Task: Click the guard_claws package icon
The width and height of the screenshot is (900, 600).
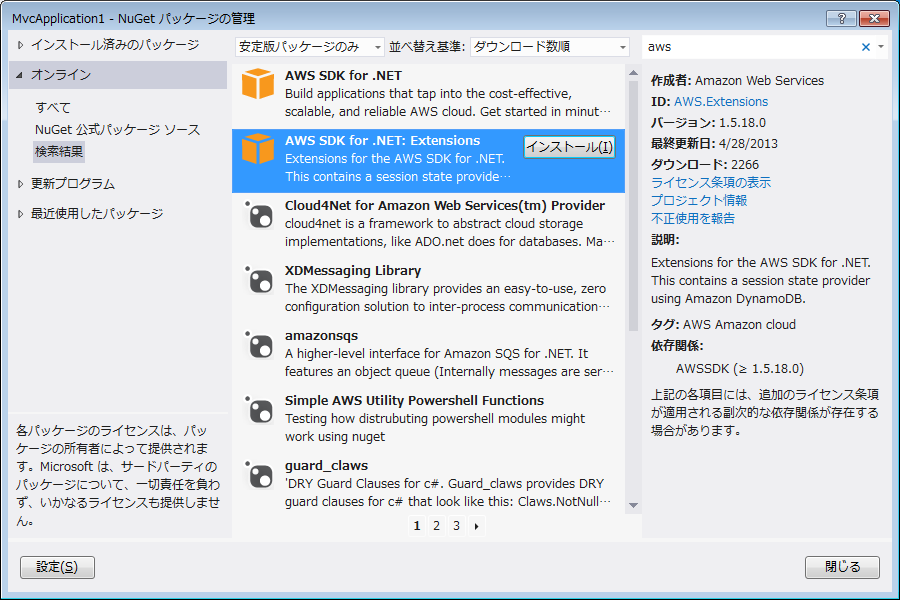Action: pyautogui.click(x=258, y=475)
